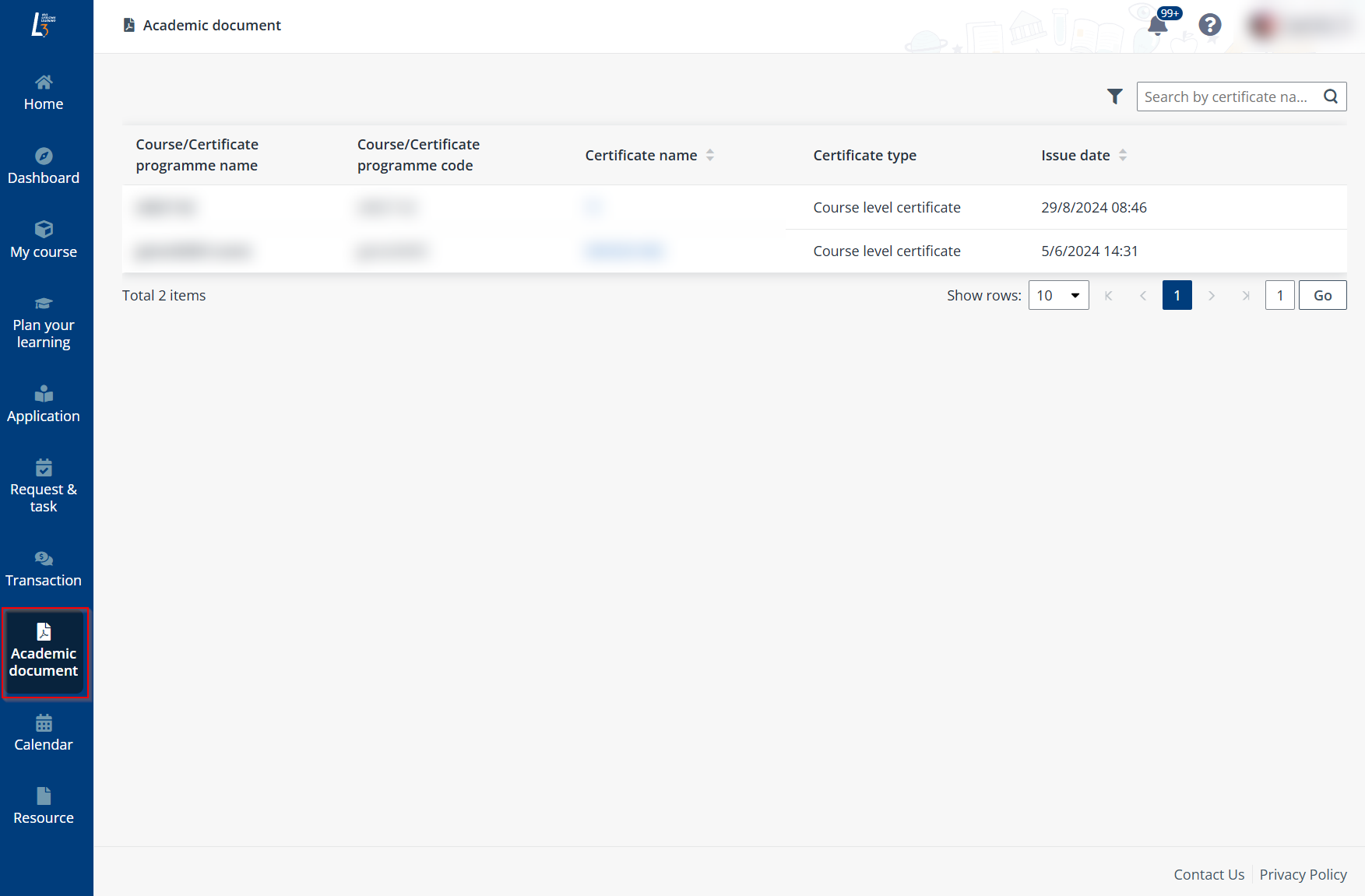Open Dashboard from the sidebar
Screen dimensions: 1365x896
click(44, 167)
